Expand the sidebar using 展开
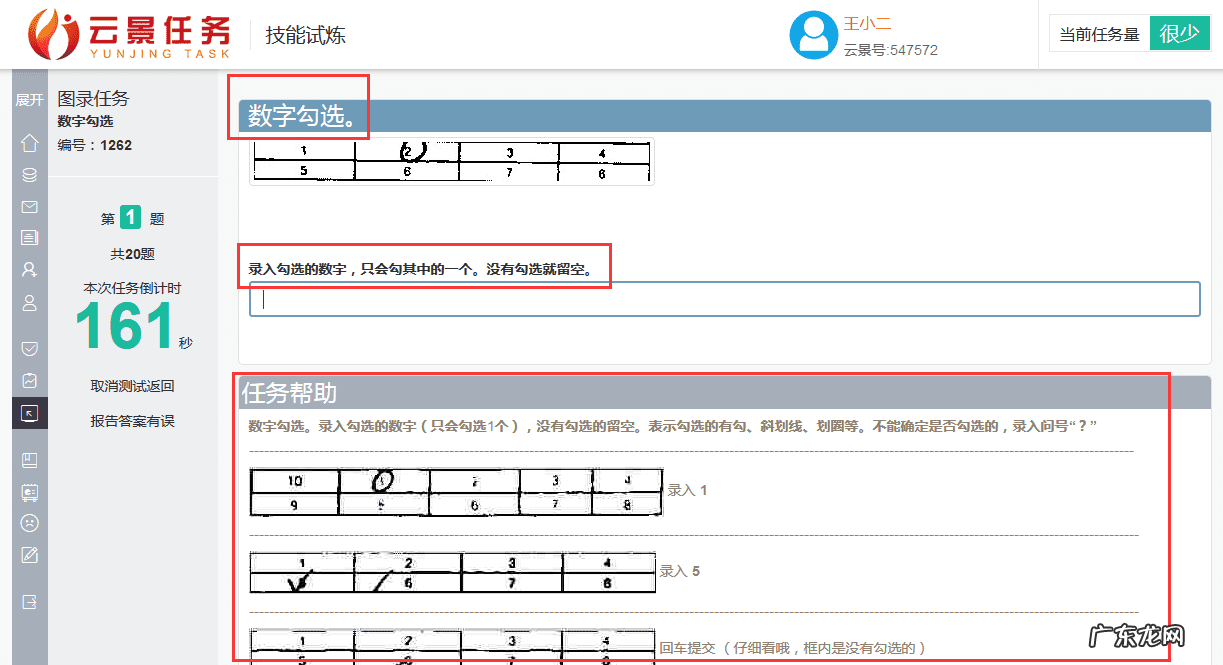This screenshot has width=1223, height=665. [x=27, y=99]
